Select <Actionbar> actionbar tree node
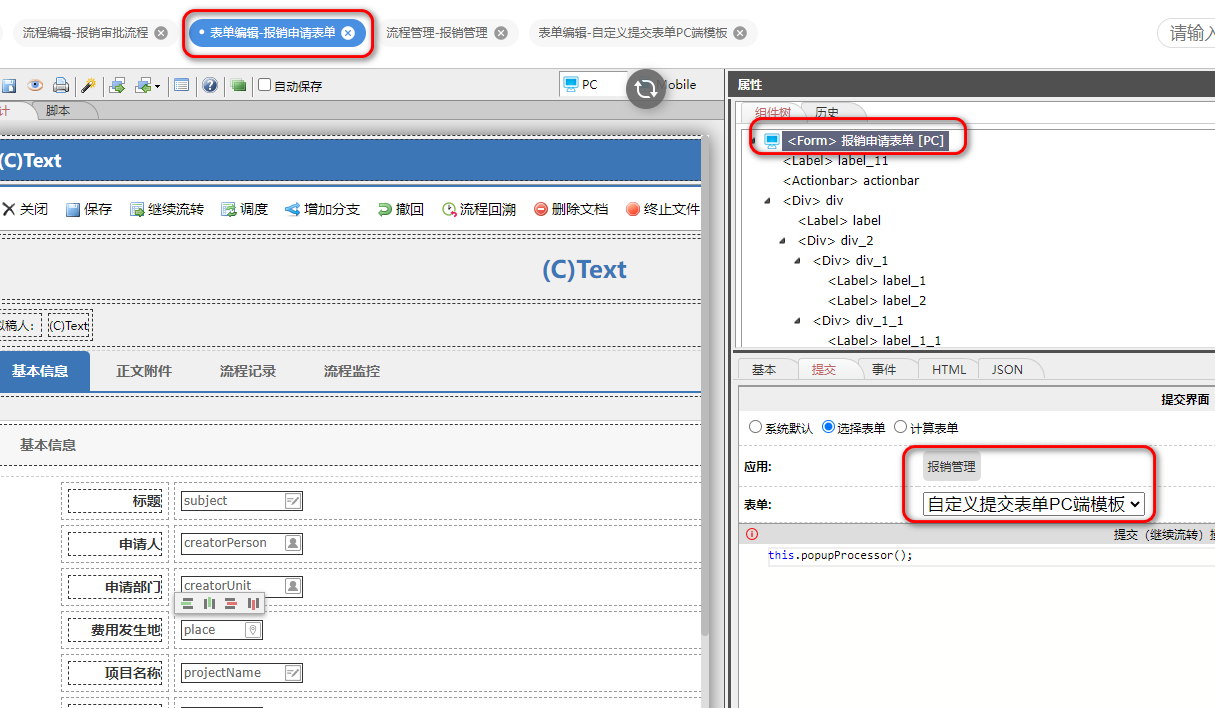 [x=851, y=181]
